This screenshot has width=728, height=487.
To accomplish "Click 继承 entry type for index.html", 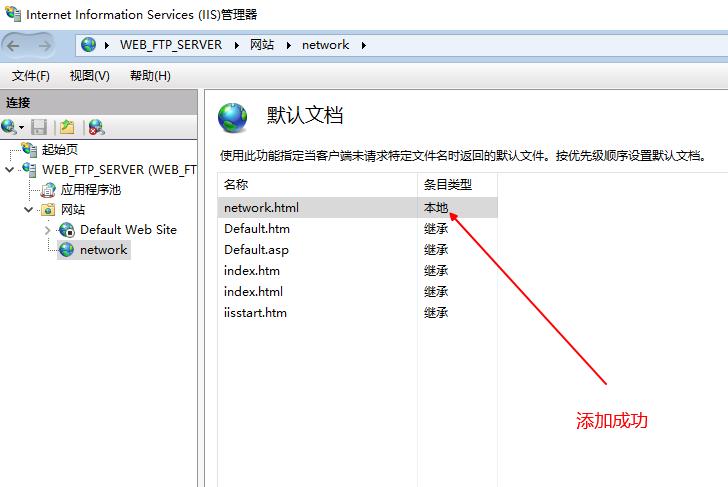I will pyautogui.click(x=436, y=292).
